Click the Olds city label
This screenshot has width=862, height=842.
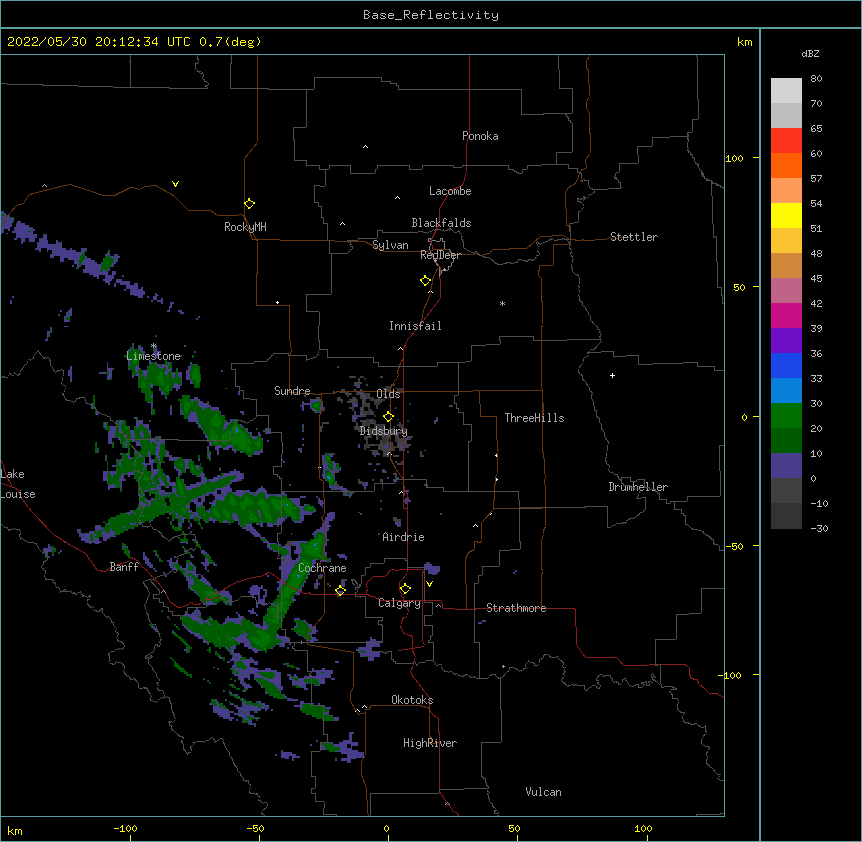[388, 394]
